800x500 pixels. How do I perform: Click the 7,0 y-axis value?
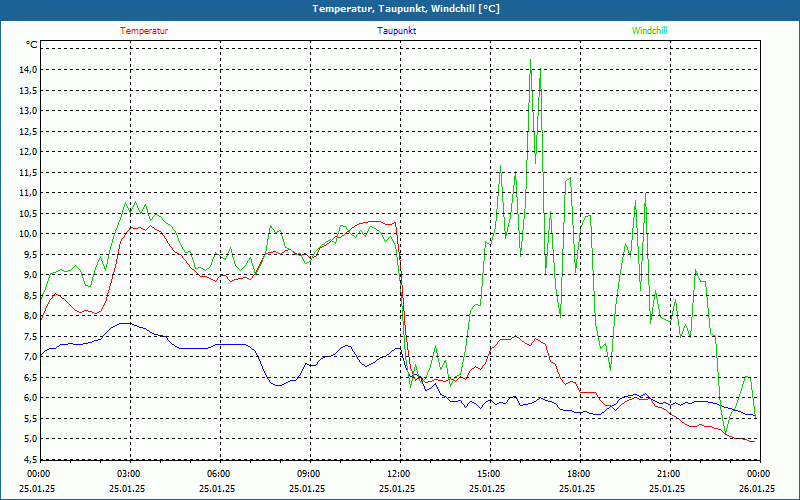[x=31, y=357]
